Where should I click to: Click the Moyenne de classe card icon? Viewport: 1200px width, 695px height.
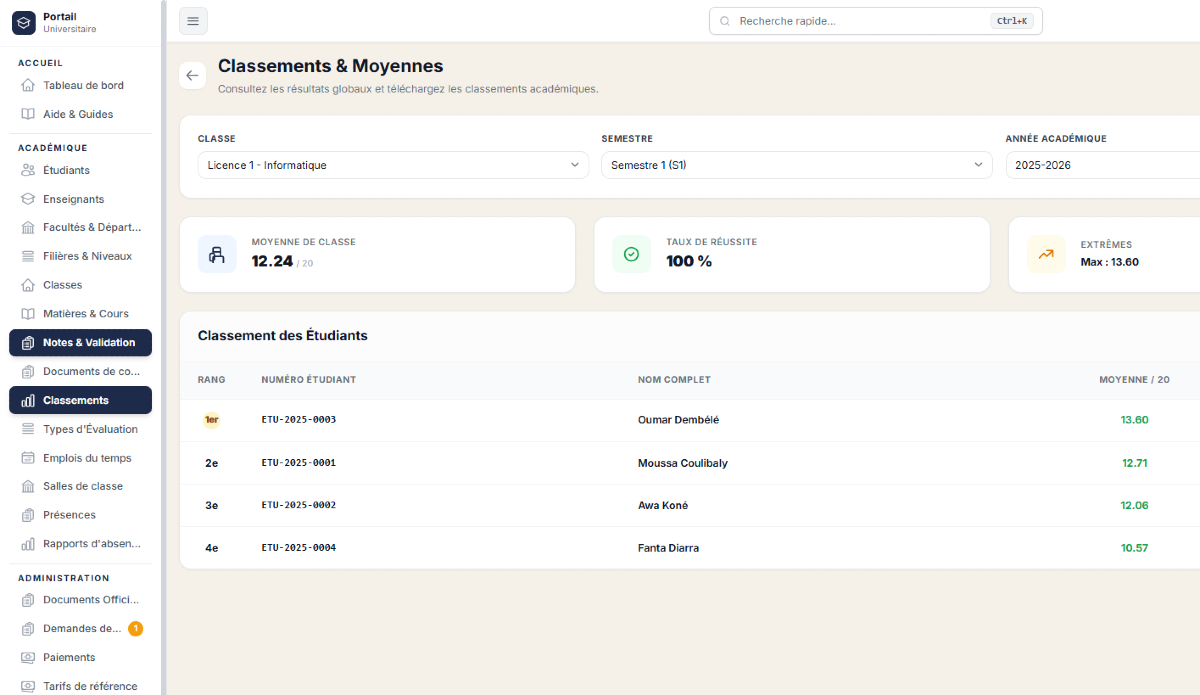[x=217, y=254]
